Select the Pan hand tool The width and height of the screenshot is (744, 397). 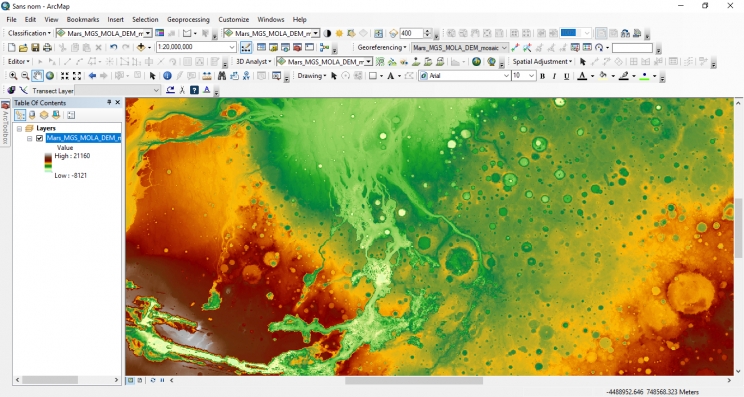tap(37, 76)
